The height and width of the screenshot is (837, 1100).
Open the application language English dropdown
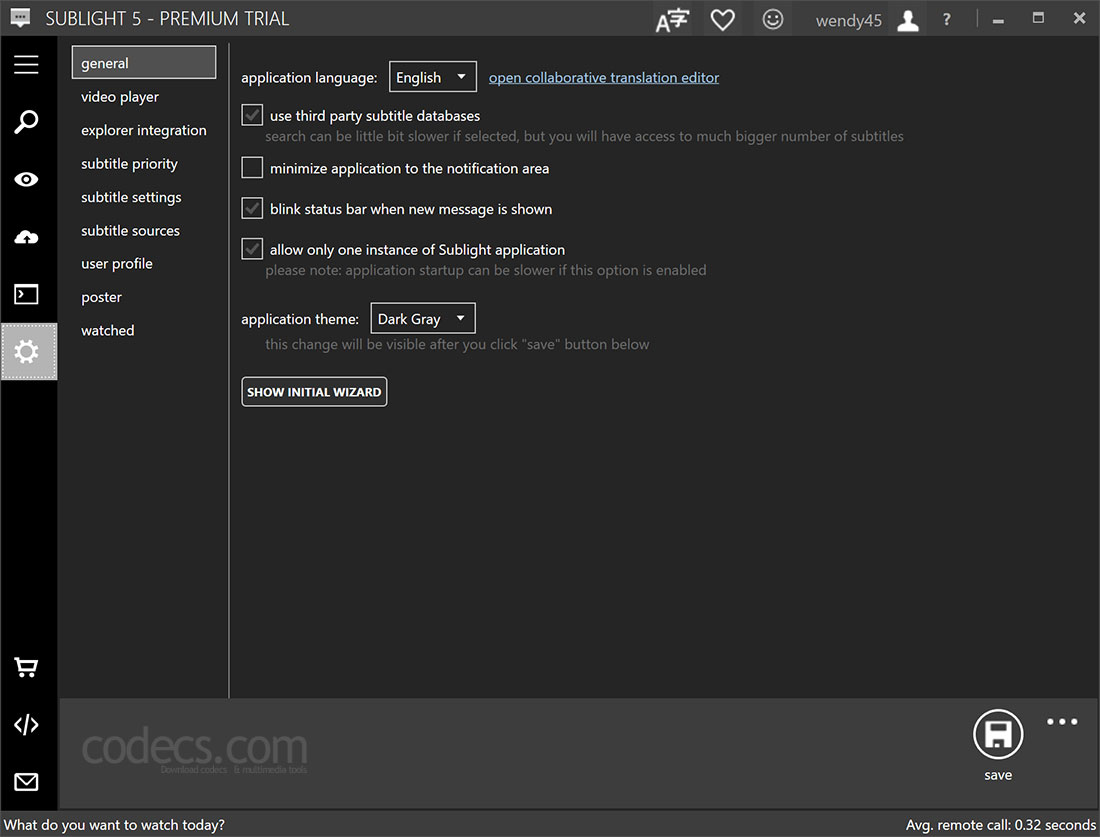(x=433, y=77)
